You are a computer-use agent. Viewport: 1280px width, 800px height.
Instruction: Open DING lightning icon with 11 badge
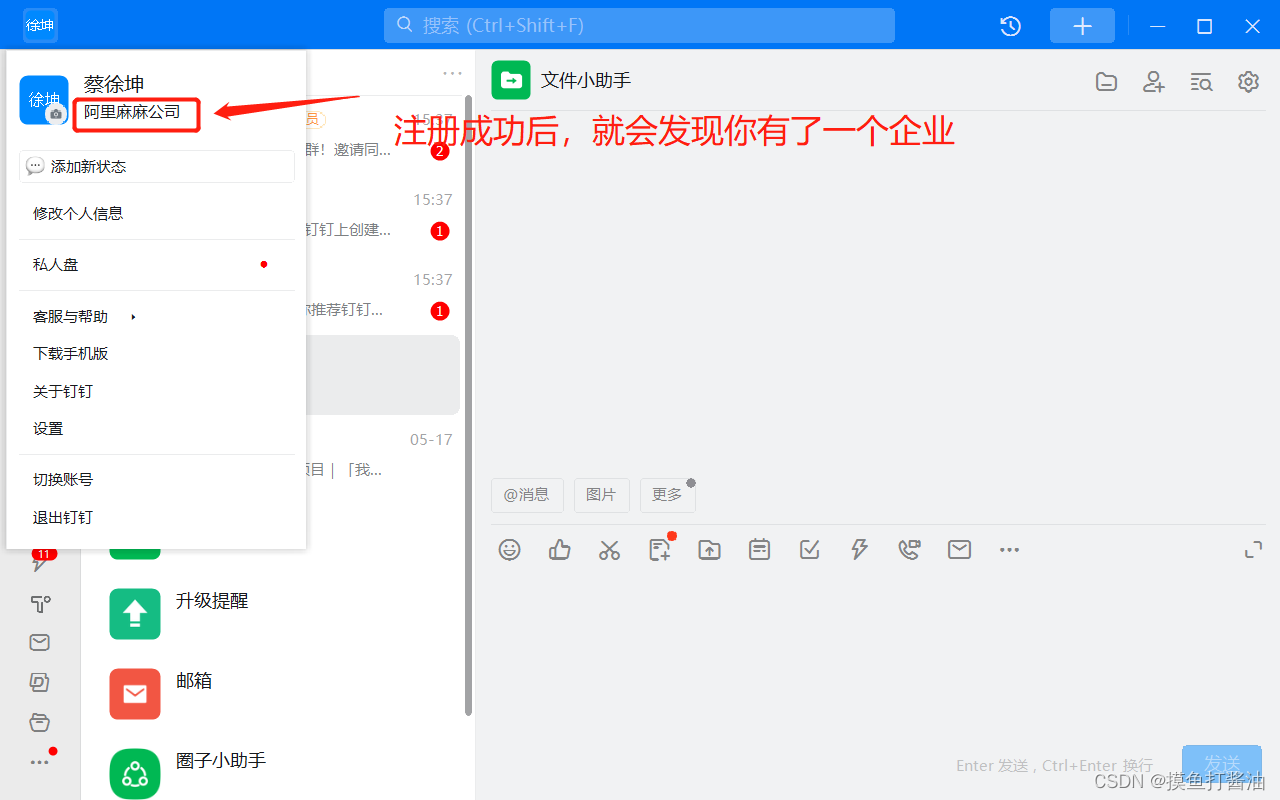[42, 561]
